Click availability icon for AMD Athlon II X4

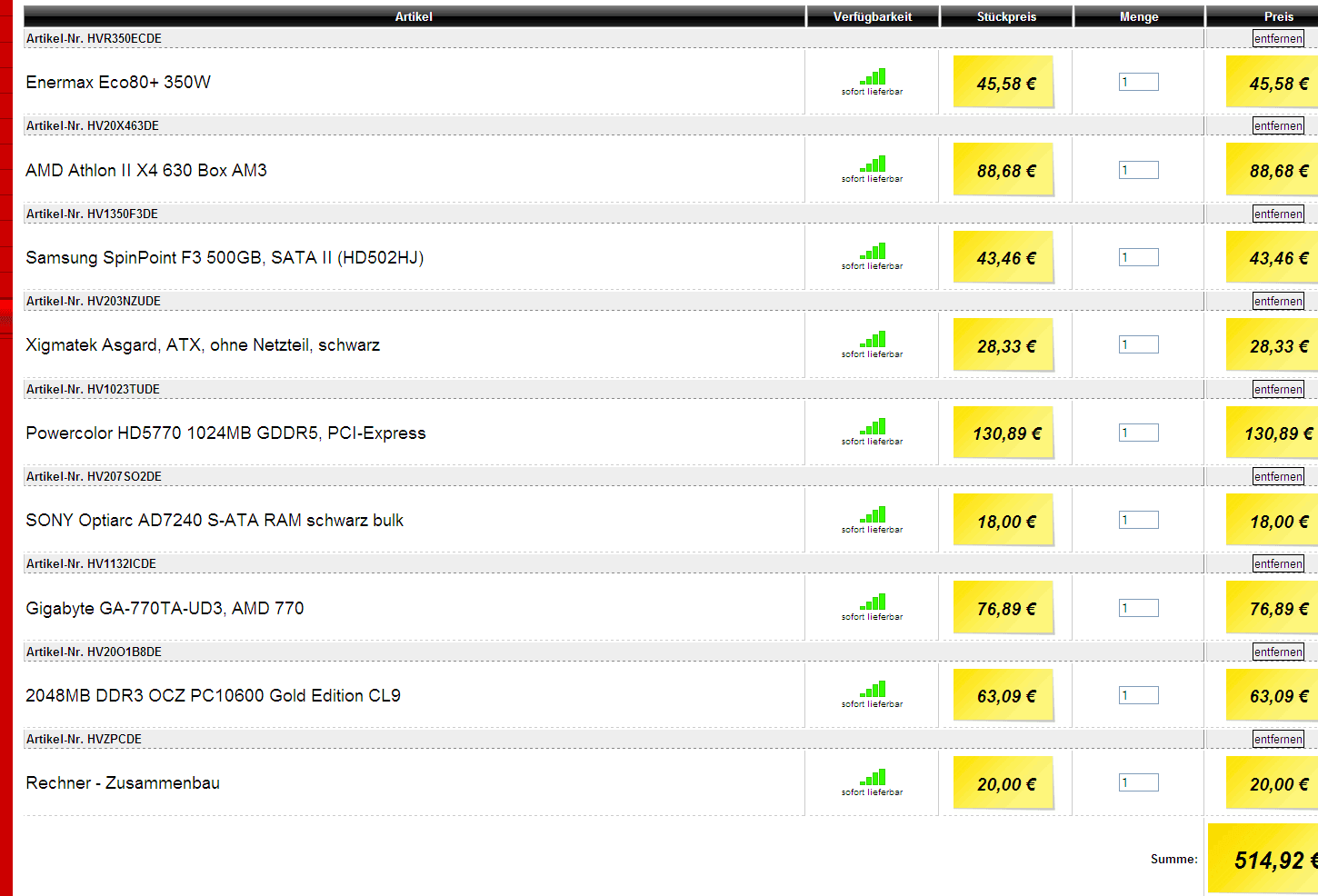[873, 164]
